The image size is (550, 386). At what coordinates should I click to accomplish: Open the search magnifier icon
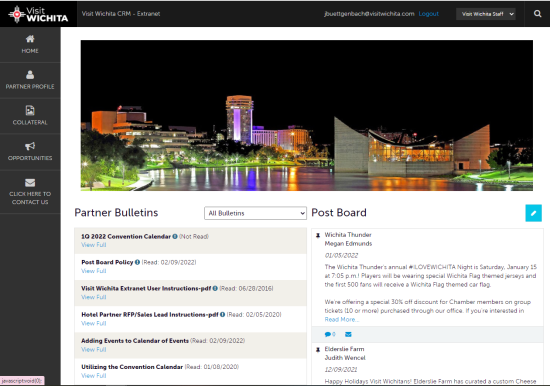(537, 14)
